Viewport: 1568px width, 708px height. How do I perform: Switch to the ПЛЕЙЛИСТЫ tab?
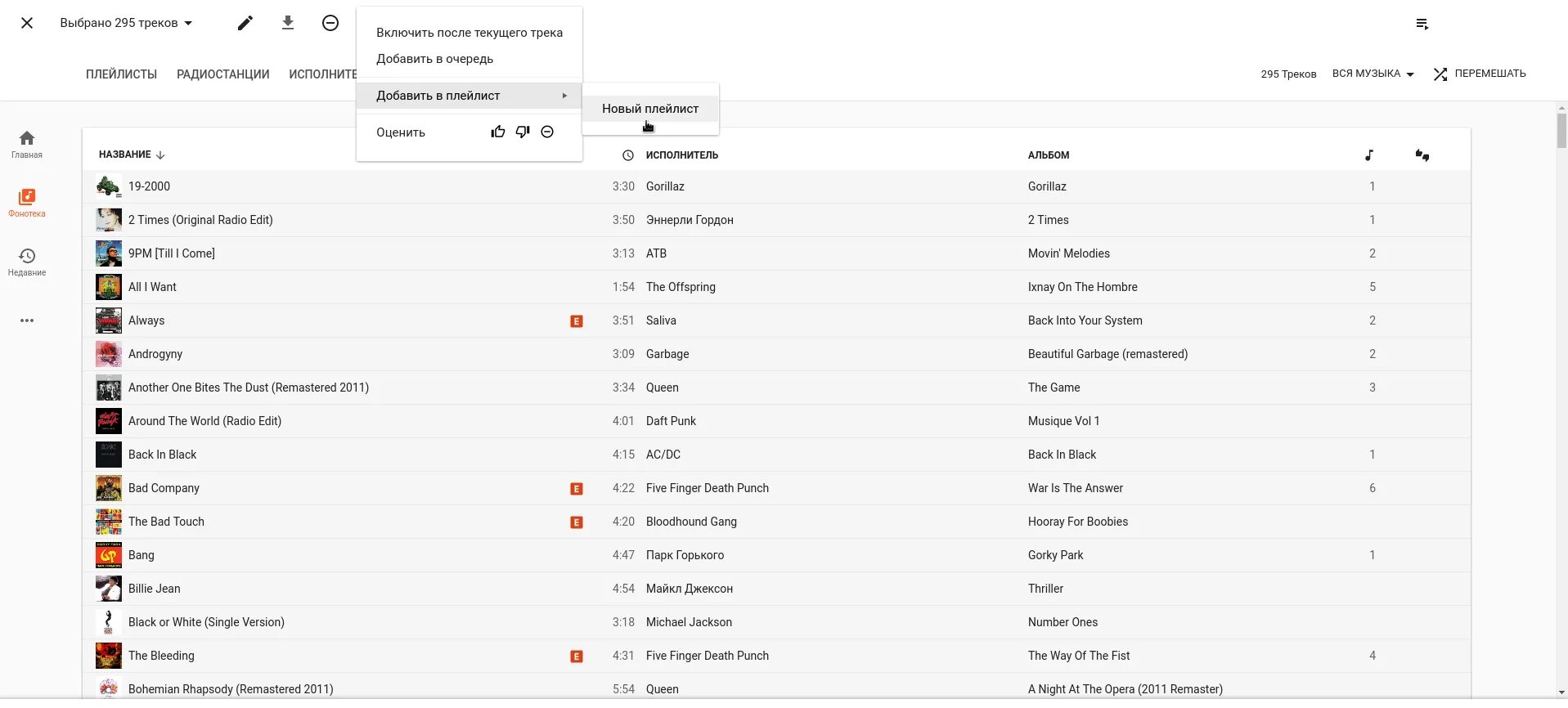(121, 74)
